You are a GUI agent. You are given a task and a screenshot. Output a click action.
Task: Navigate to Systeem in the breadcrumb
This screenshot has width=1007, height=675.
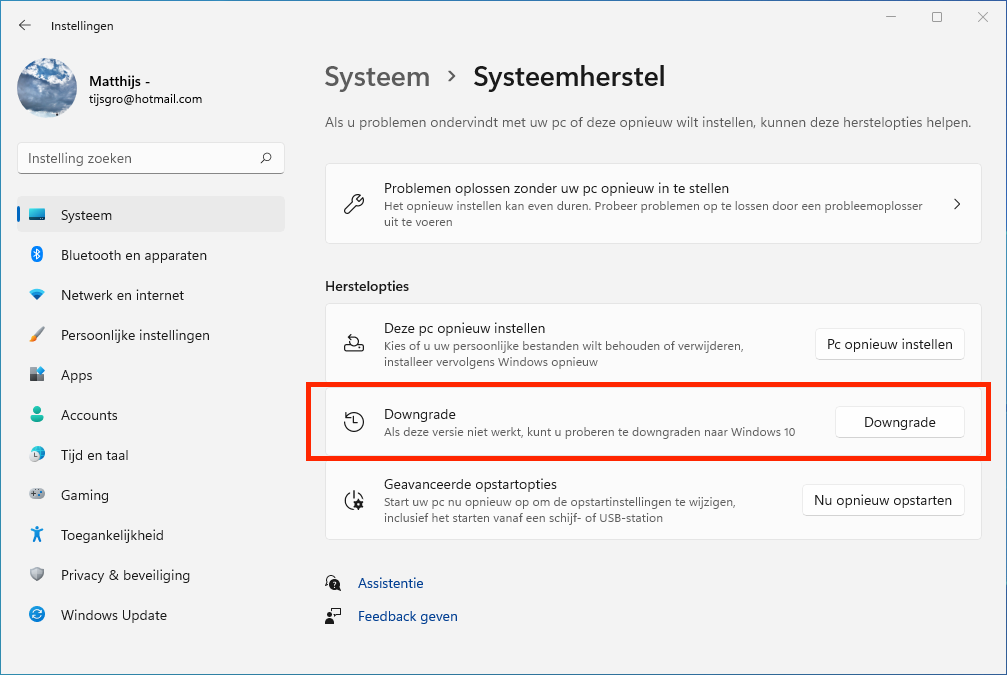click(x=377, y=77)
